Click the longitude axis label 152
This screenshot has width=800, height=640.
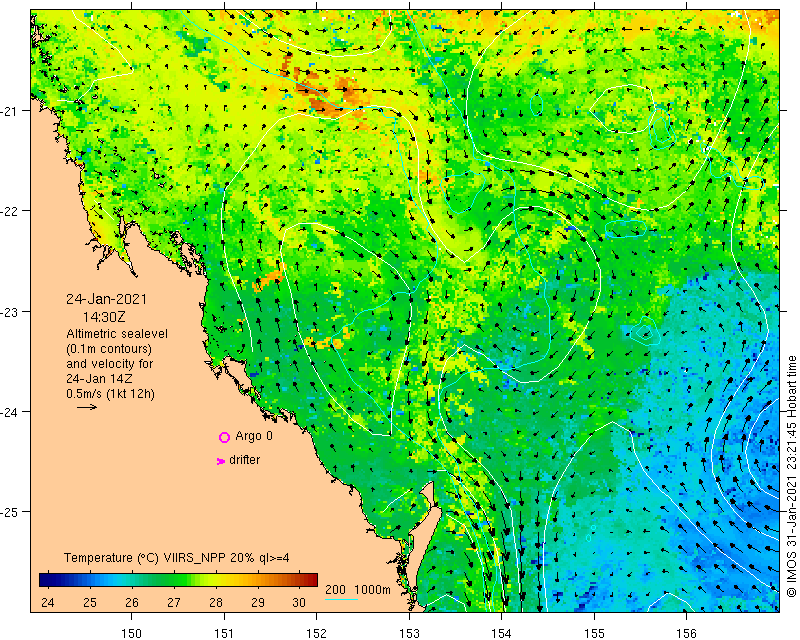click(x=316, y=633)
